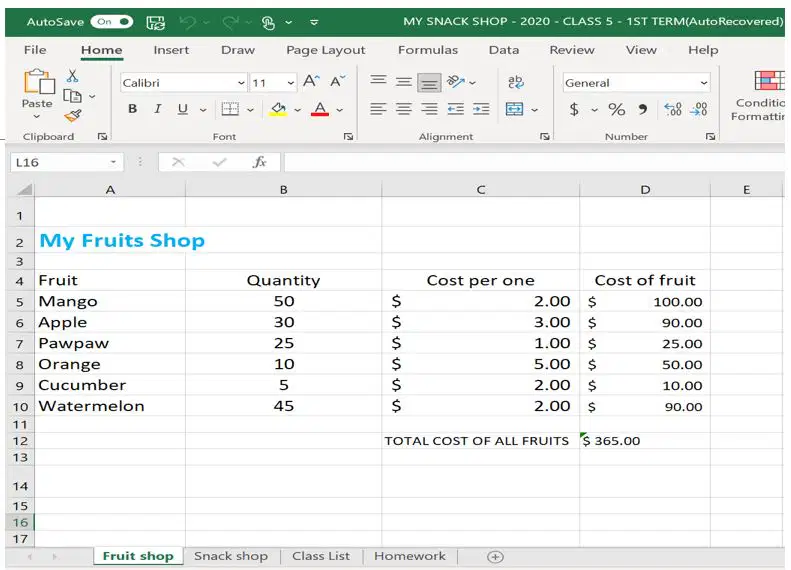
Task: Expand the Paste options arrow
Action: click(37, 117)
